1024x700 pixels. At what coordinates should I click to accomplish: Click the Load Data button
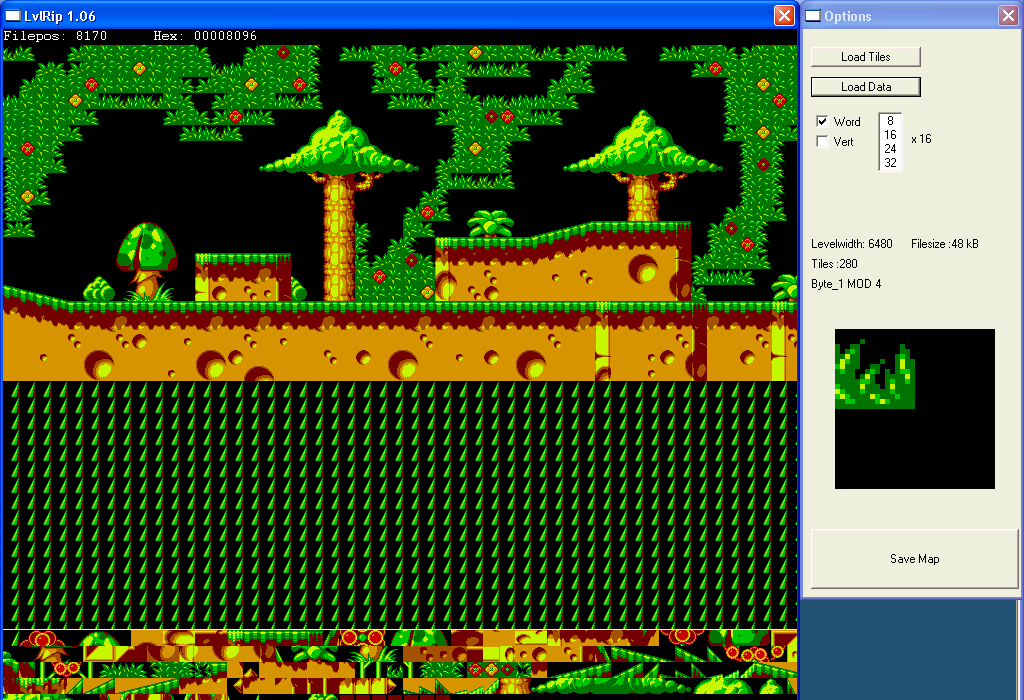[865, 87]
